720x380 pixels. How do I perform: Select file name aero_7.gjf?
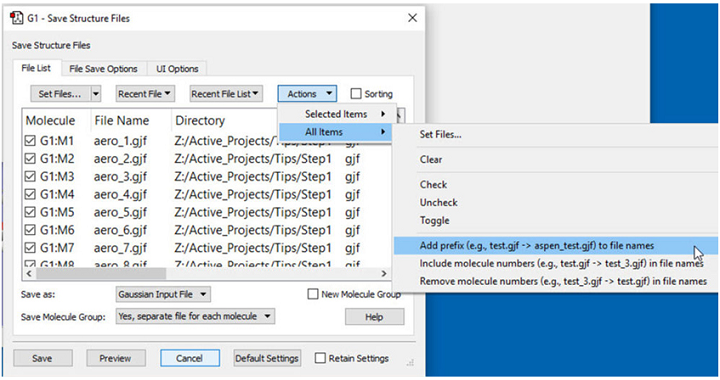point(120,248)
